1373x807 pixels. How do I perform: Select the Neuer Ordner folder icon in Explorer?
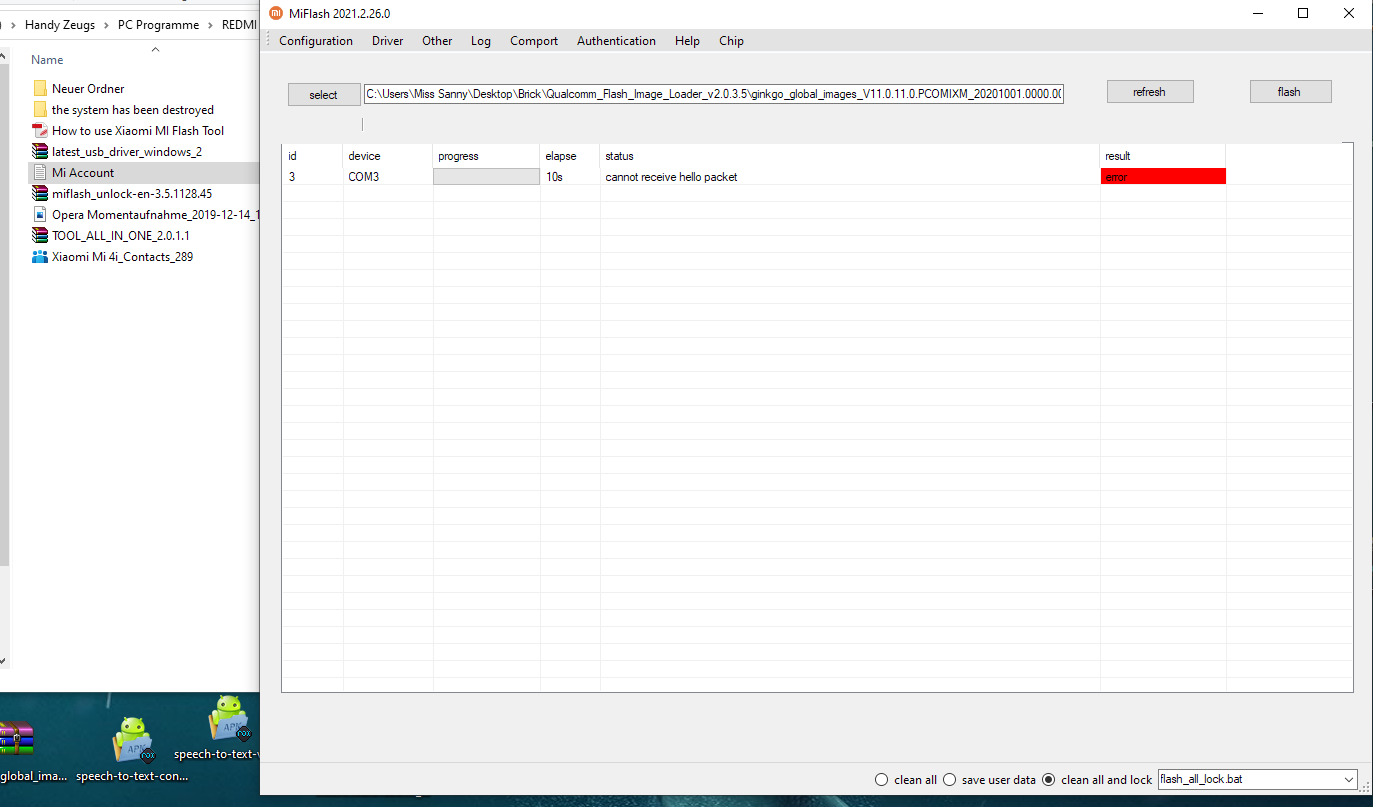click(40, 89)
